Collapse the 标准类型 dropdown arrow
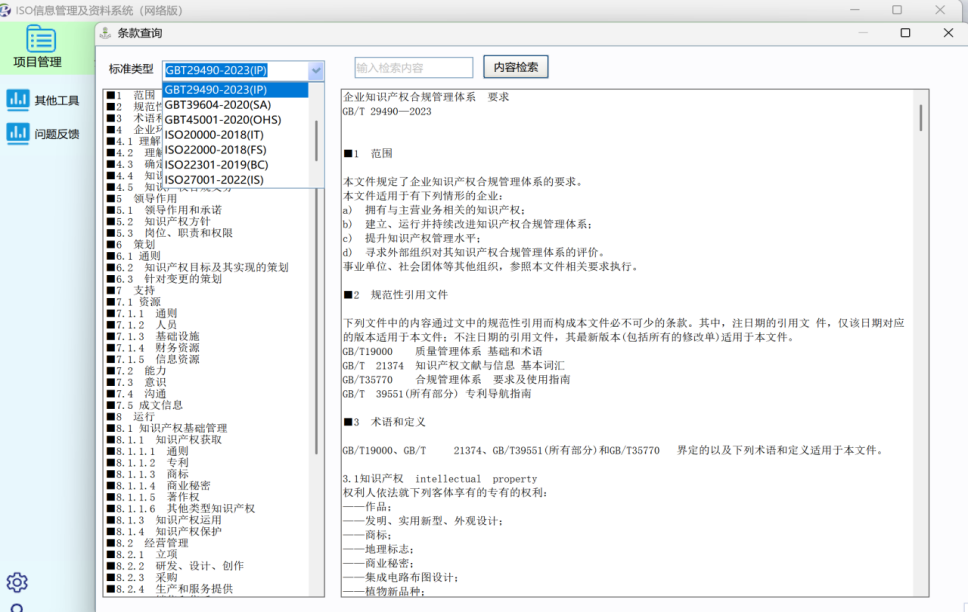 pos(316,70)
